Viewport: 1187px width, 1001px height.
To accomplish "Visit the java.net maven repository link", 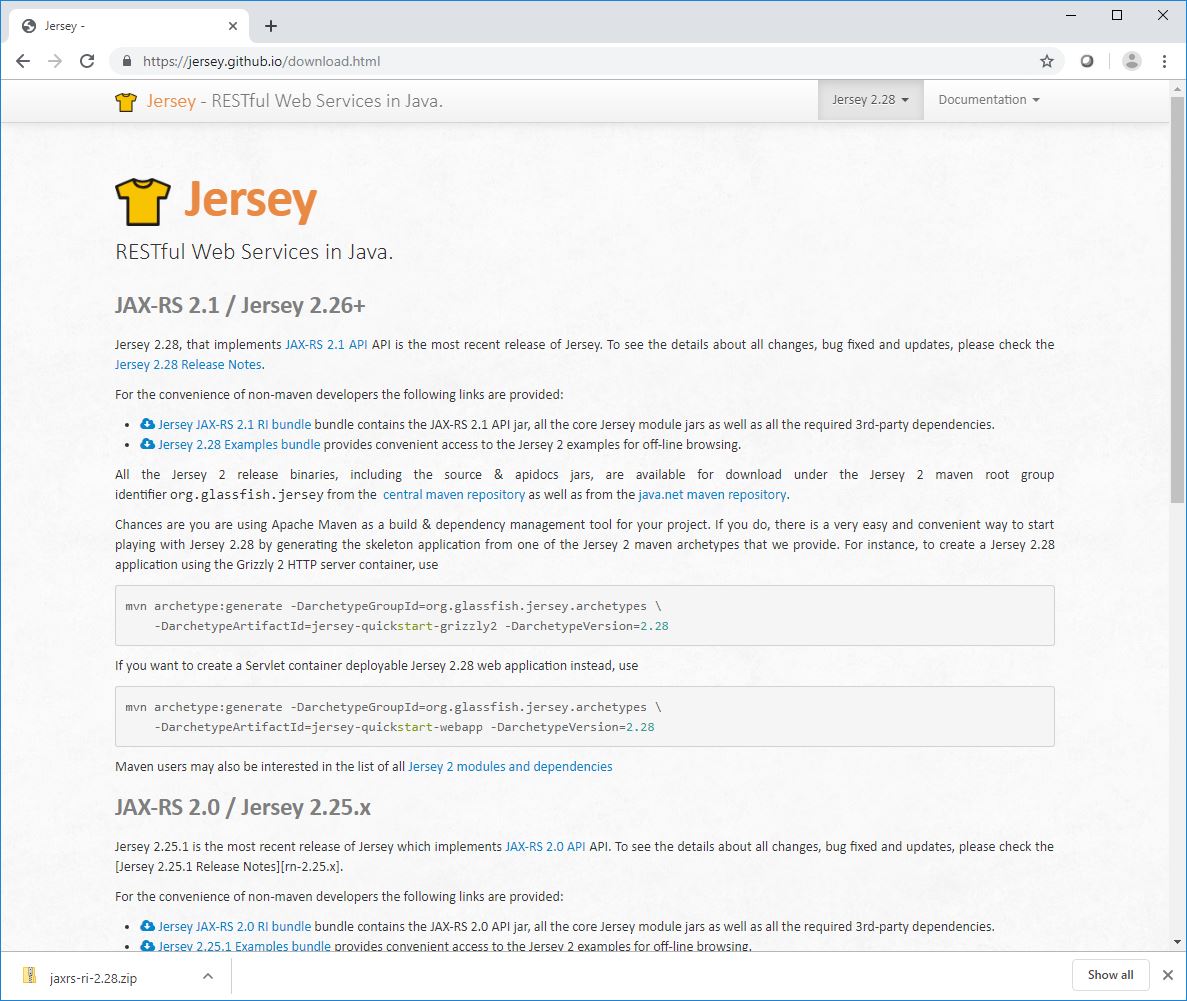I will pyautogui.click(x=712, y=494).
